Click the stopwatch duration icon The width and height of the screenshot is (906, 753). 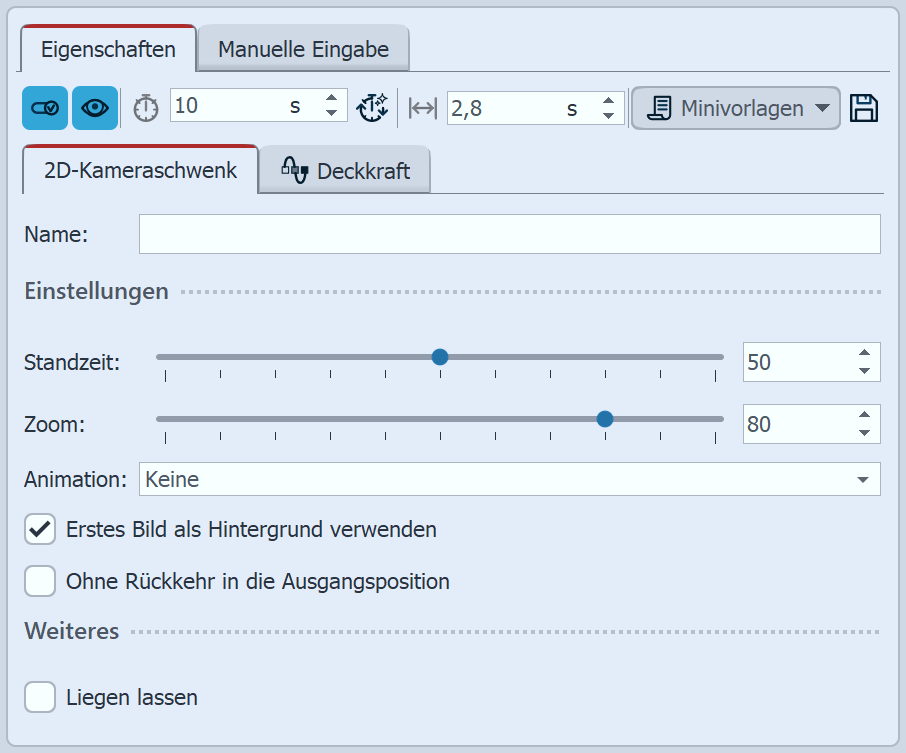coord(146,108)
